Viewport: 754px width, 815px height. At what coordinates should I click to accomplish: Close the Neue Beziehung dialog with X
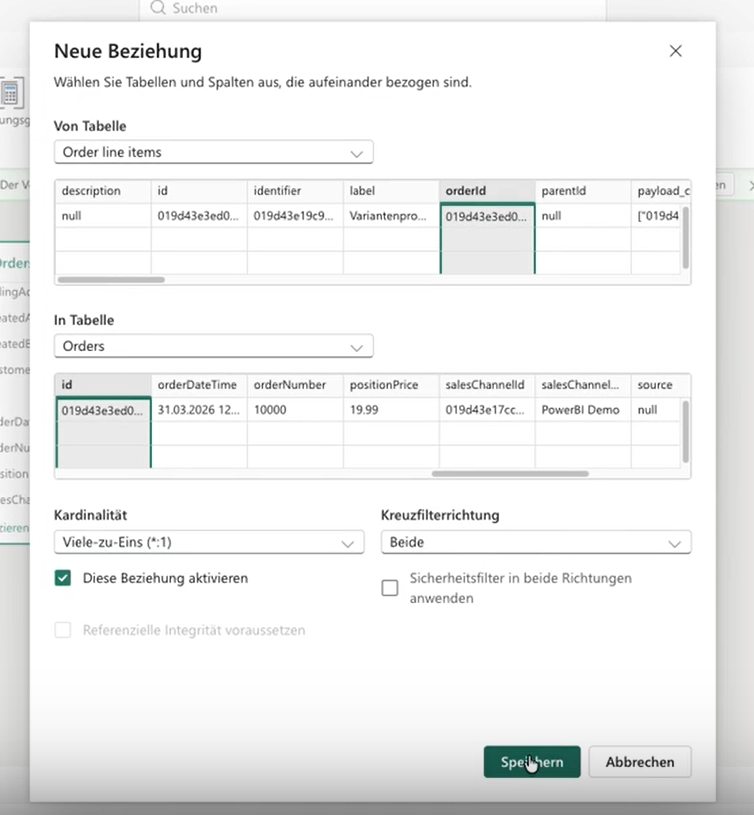(x=675, y=51)
